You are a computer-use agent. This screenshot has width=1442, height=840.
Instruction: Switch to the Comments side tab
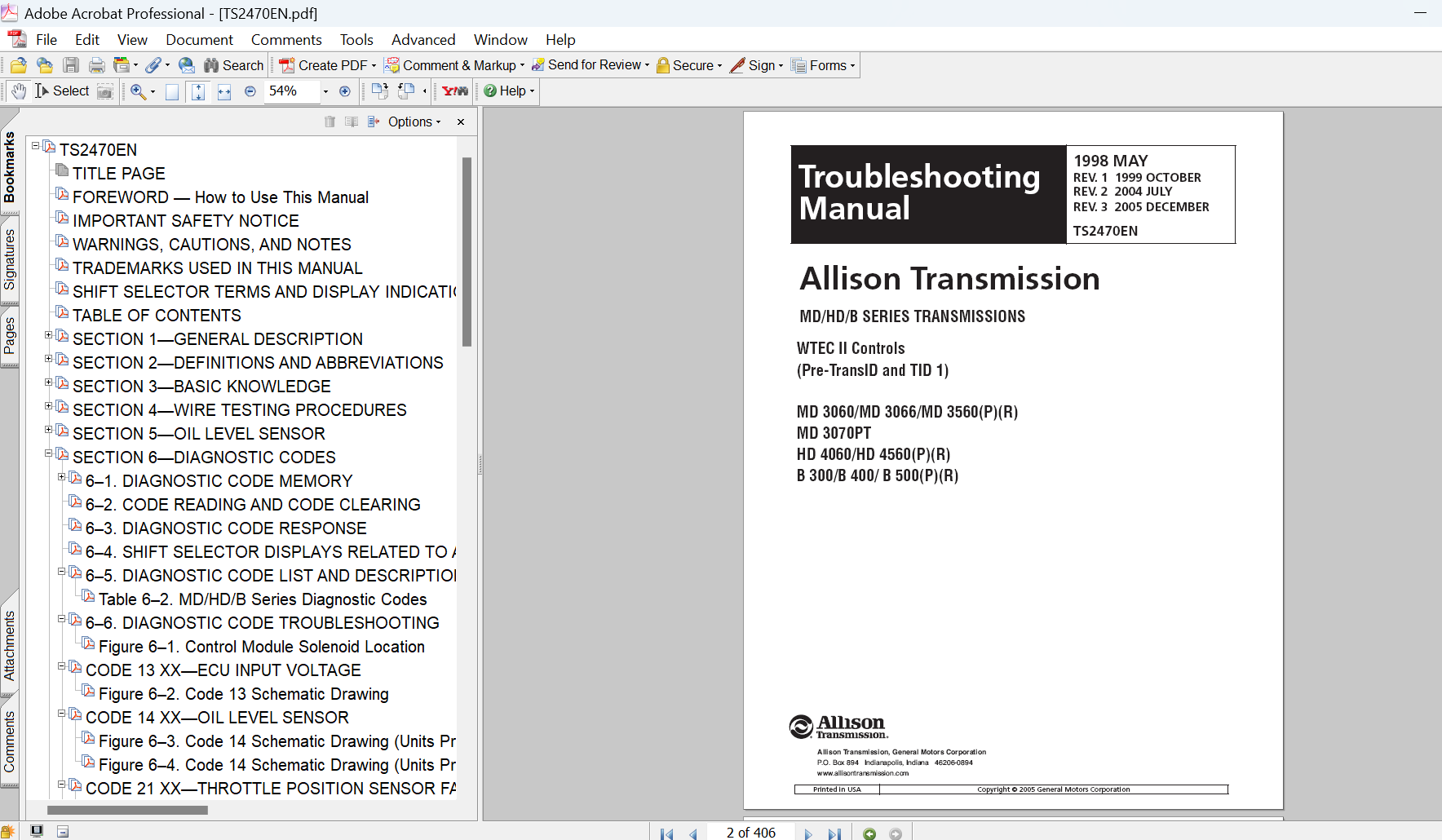pos(10,741)
